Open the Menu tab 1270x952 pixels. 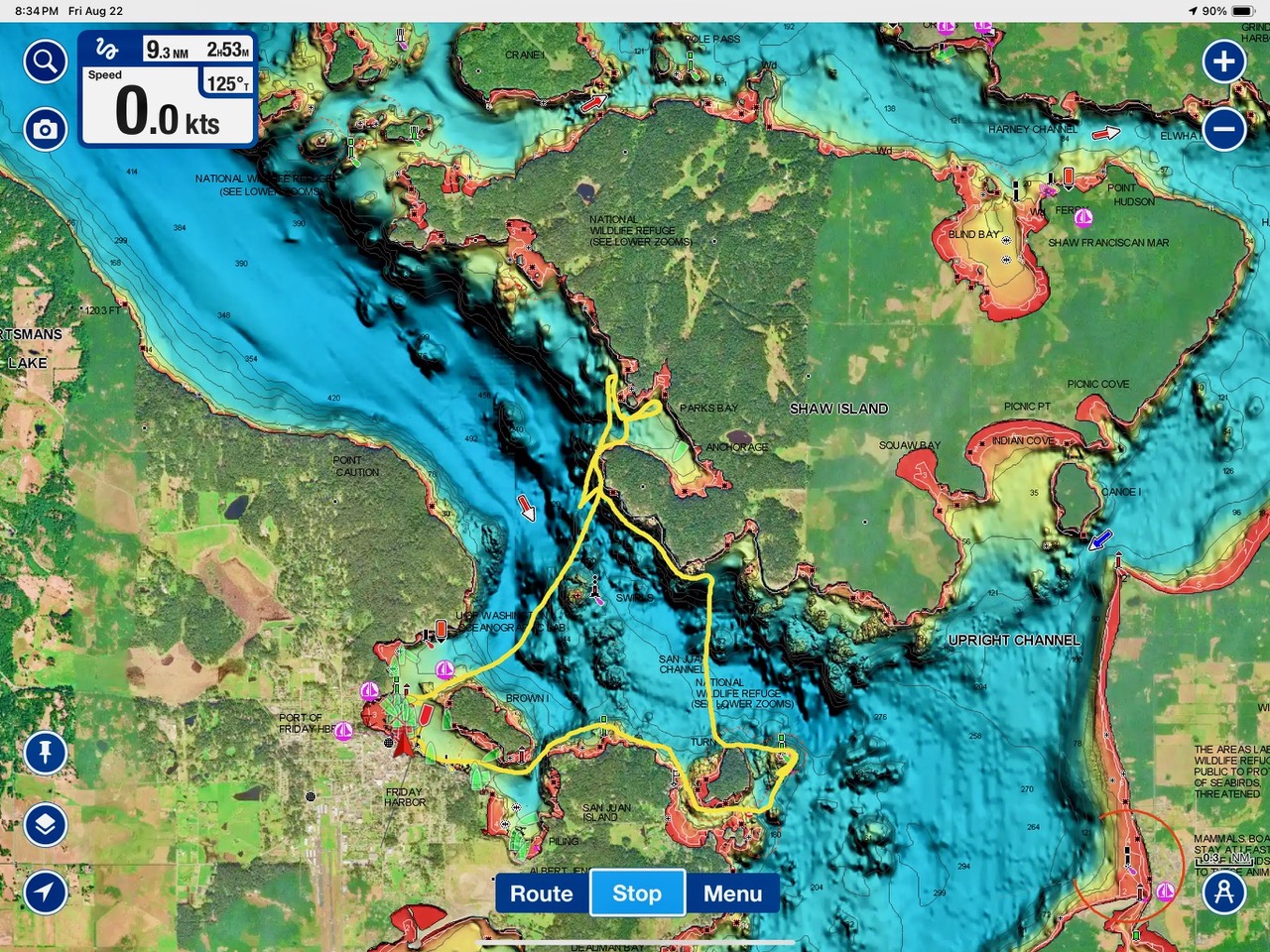tap(732, 893)
